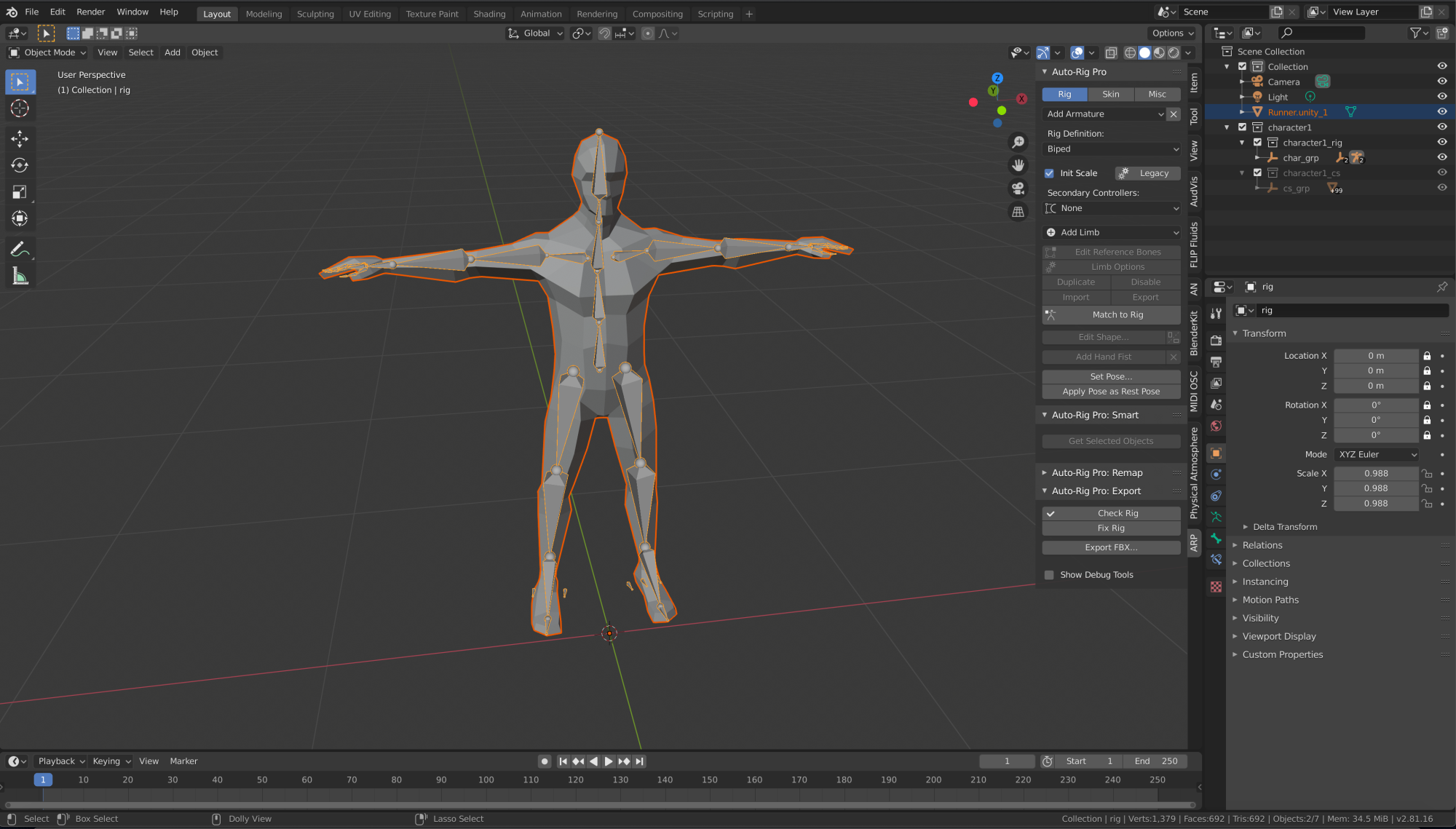Viewport: 1456px width, 829px height.
Task: Click Rotation X value field
Action: [1376, 405]
